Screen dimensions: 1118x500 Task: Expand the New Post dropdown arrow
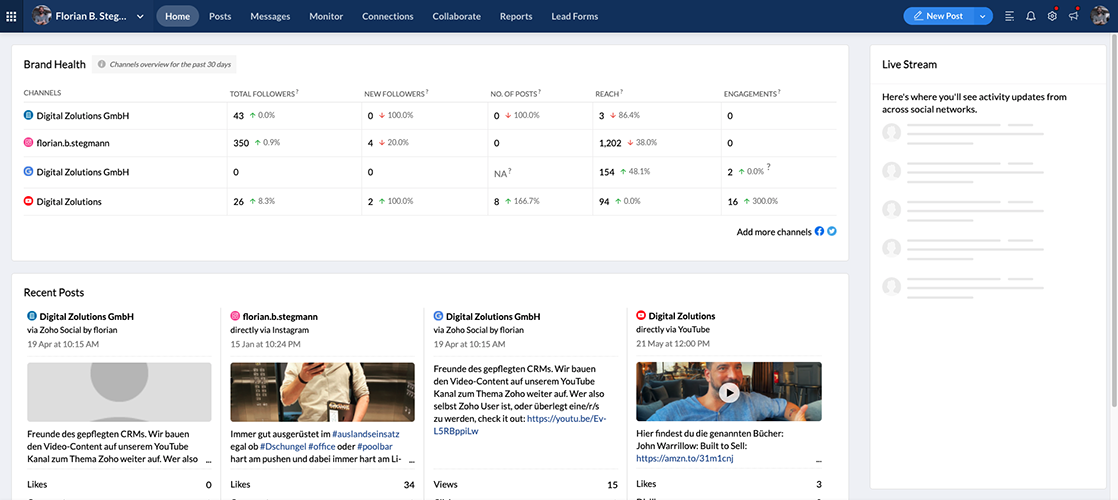pyautogui.click(x=983, y=16)
